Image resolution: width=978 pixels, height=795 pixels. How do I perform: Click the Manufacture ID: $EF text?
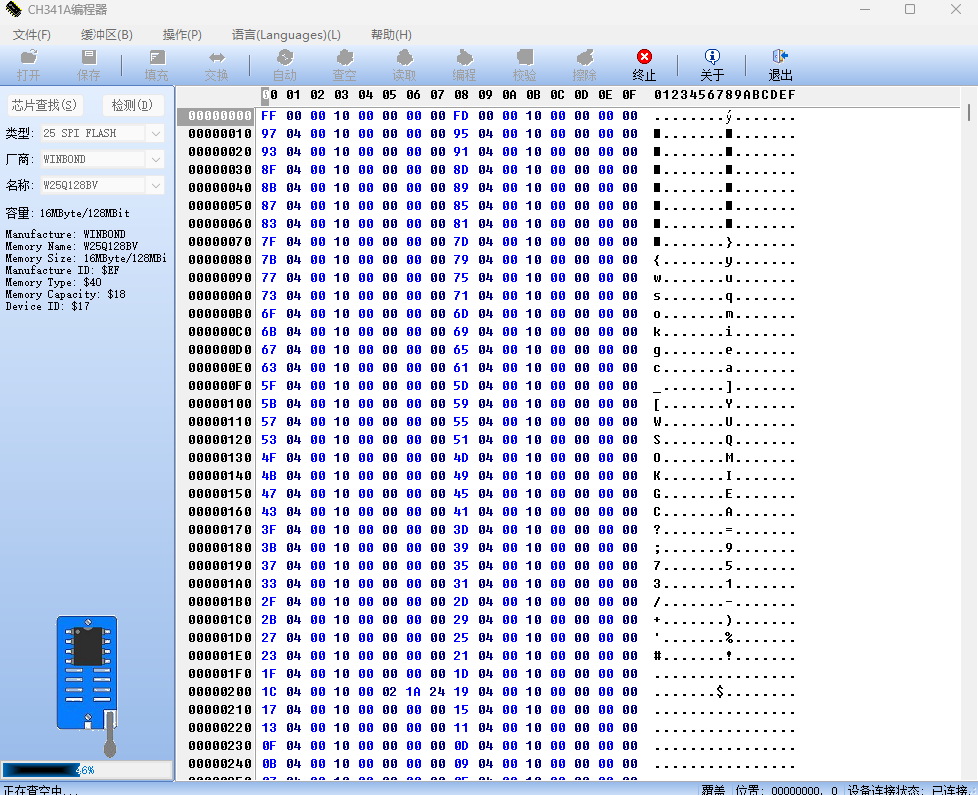62,271
